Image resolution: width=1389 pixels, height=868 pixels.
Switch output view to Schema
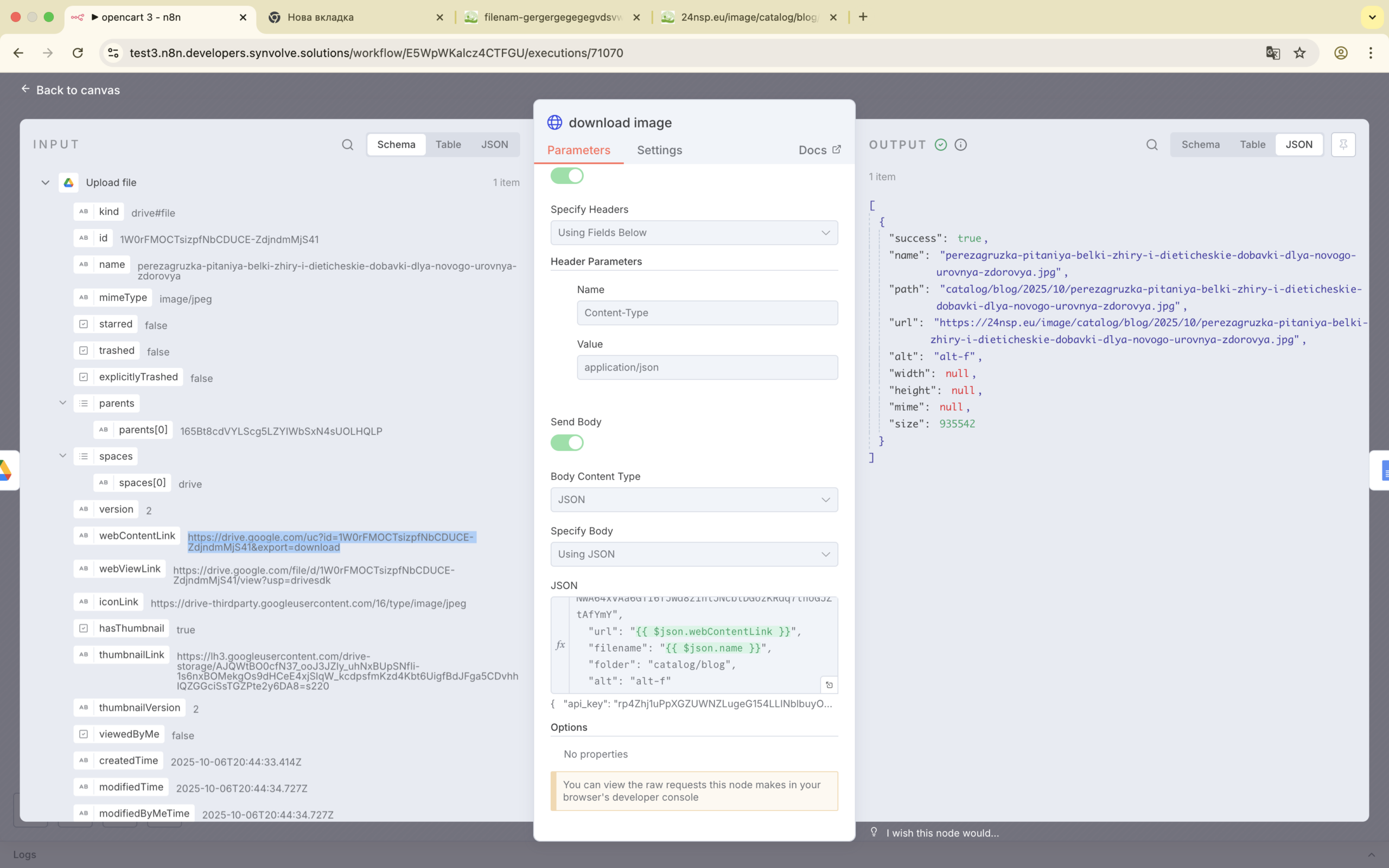pyautogui.click(x=1200, y=145)
